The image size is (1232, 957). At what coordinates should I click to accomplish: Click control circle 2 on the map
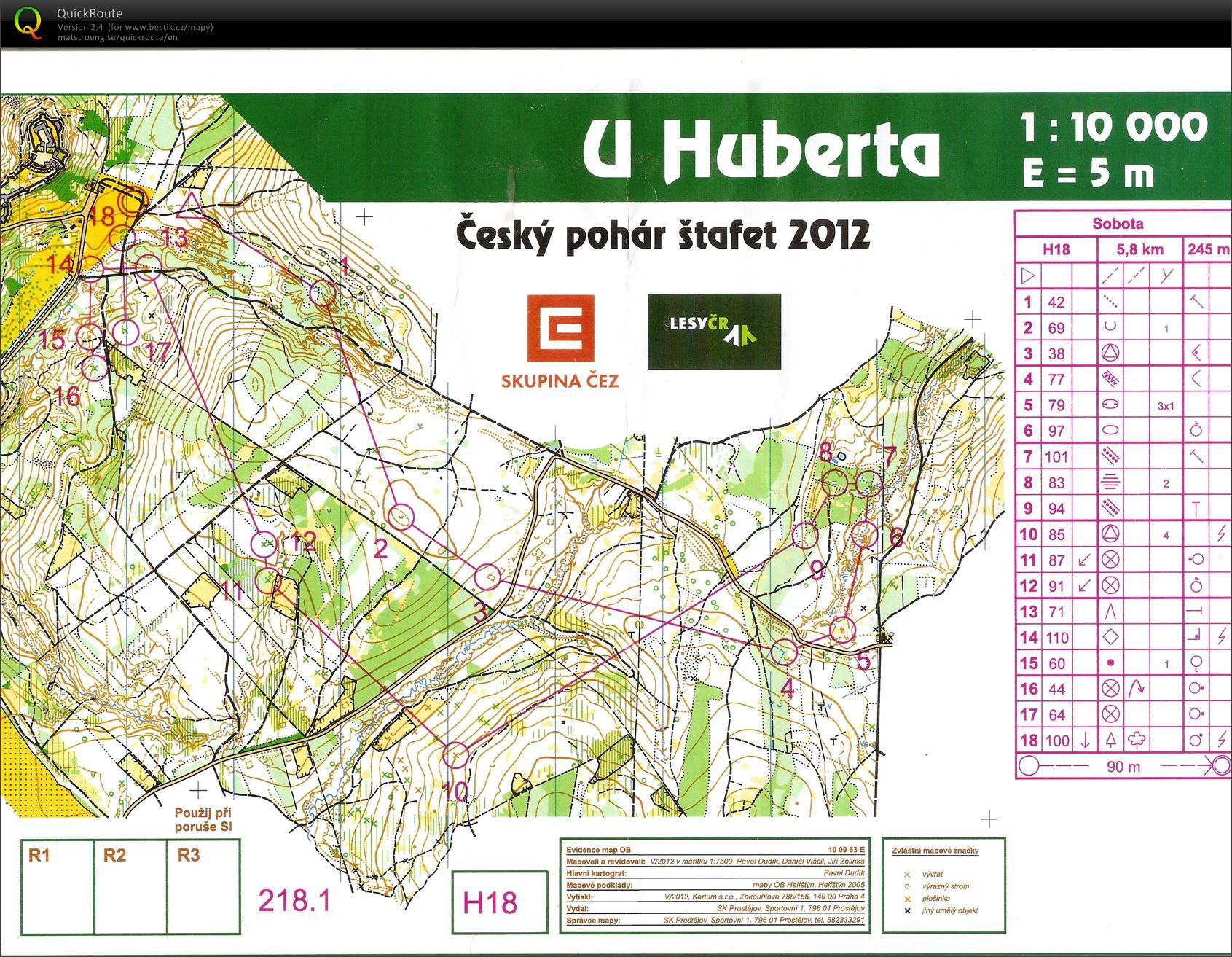coord(401,517)
